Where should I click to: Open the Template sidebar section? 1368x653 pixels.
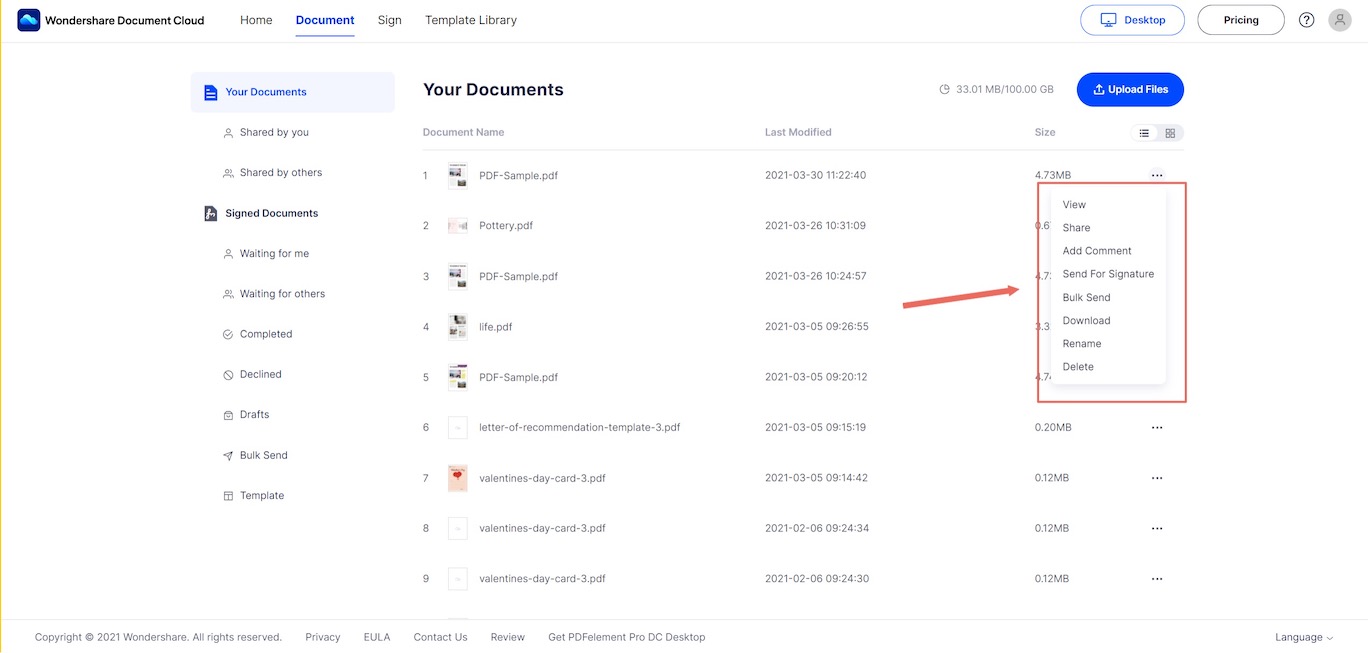261,496
